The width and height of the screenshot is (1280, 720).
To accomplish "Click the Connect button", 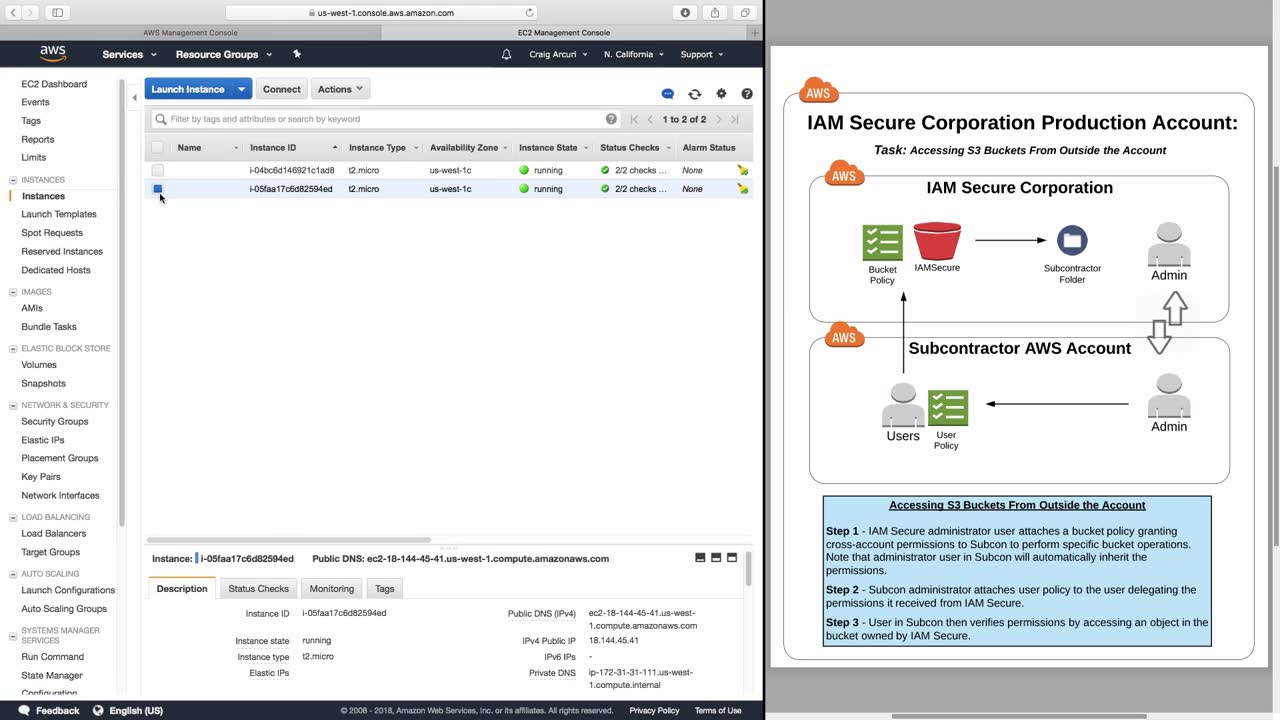I will tap(282, 89).
